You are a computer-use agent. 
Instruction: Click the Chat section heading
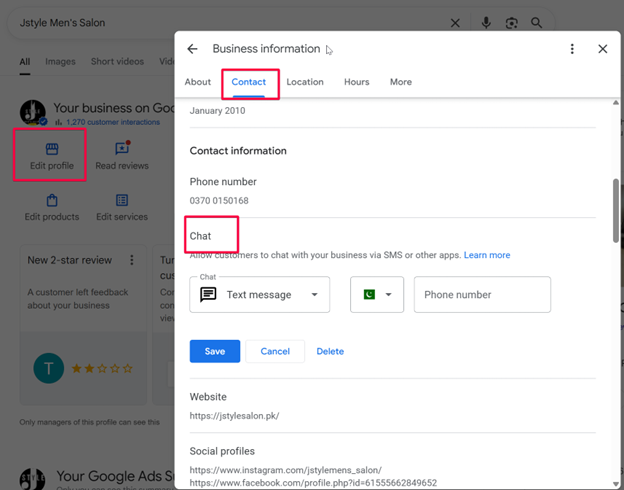pos(200,236)
